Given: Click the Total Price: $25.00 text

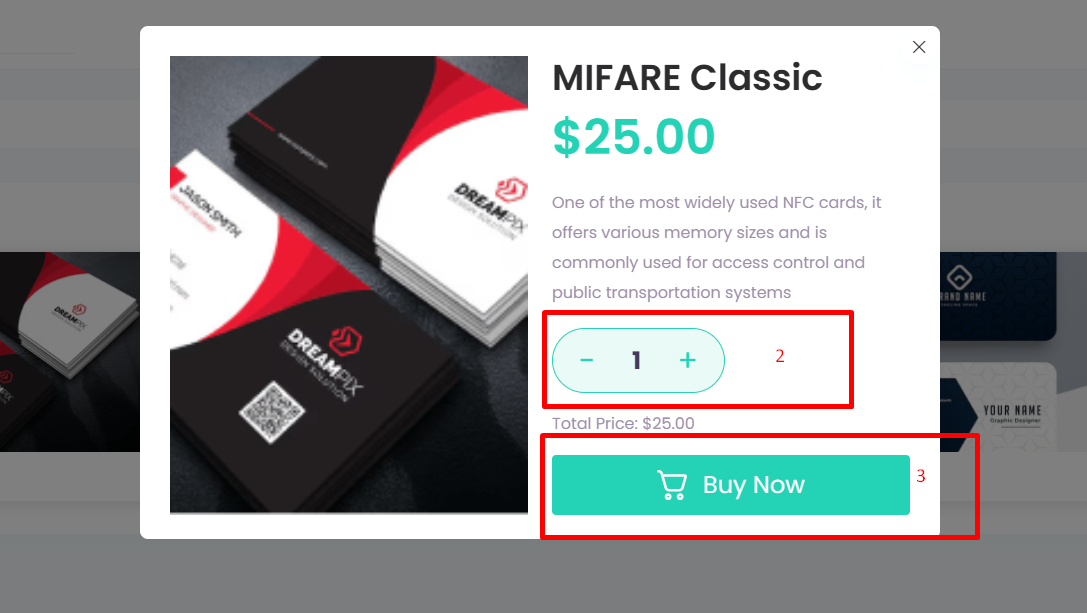Looking at the screenshot, I should coord(623,423).
